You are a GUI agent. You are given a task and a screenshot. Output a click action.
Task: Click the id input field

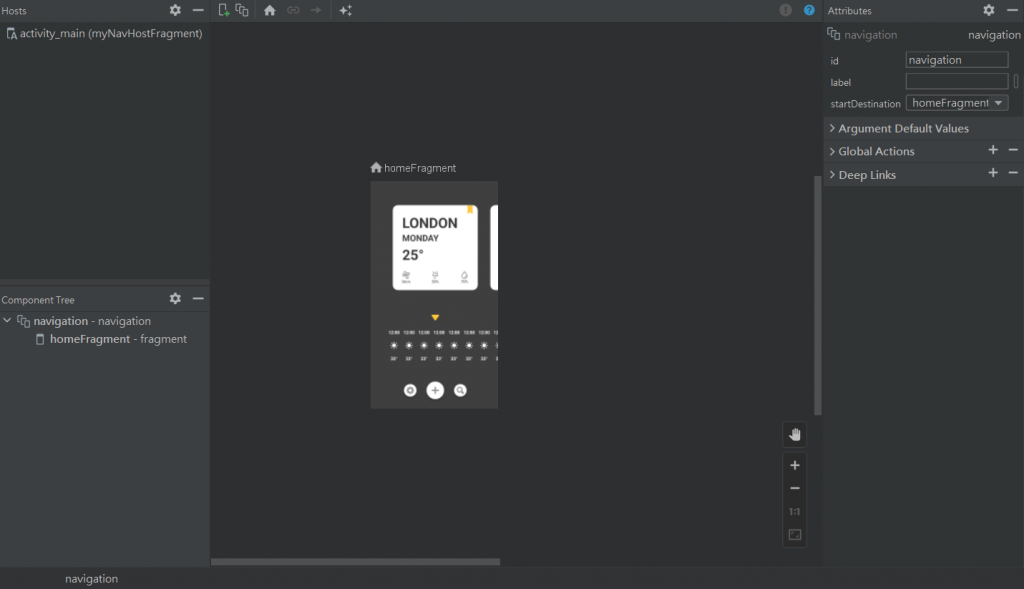pos(957,59)
